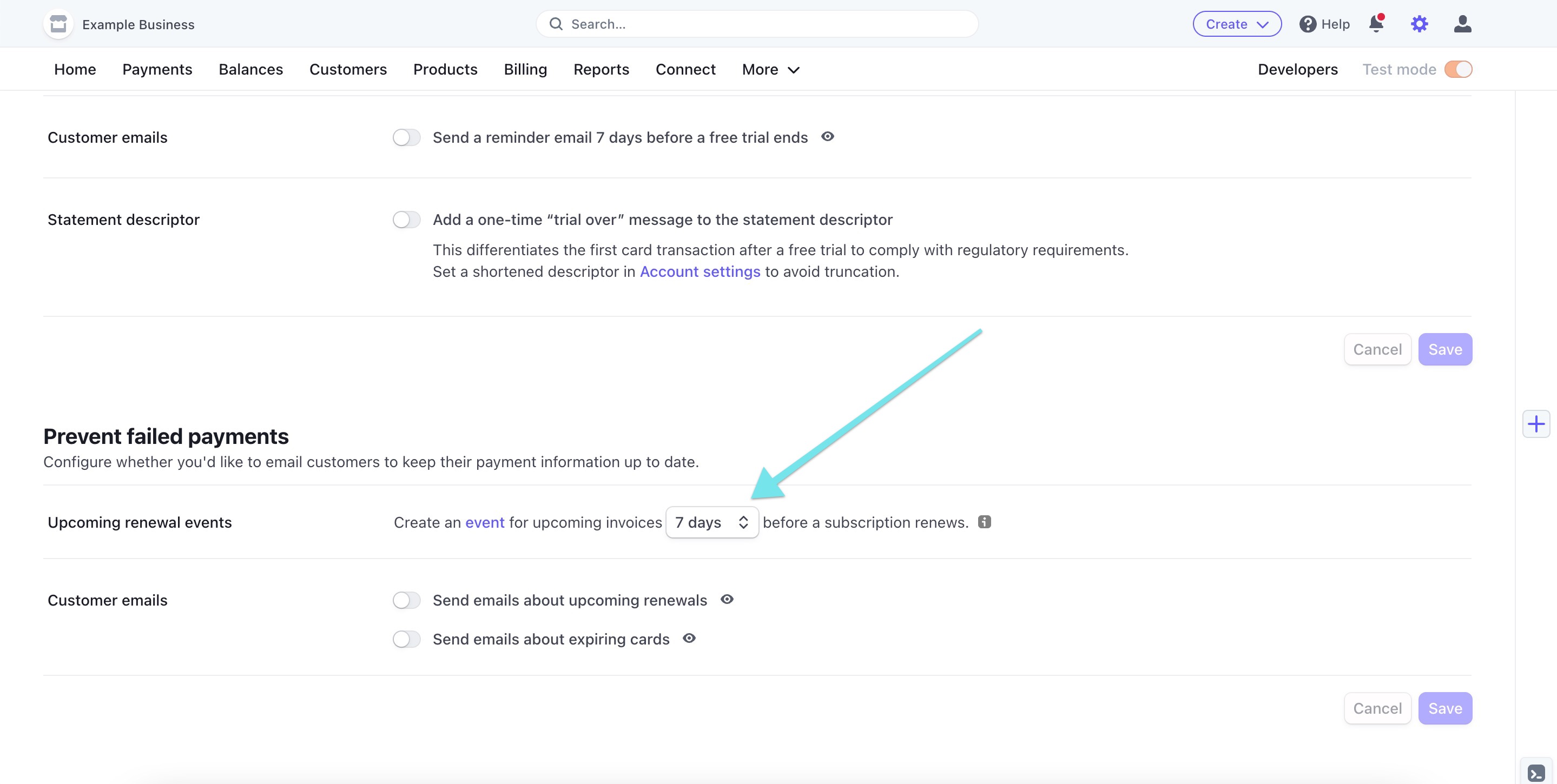This screenshot has height=784, width=1557.
Task: Open the user profile icon
Action: pyautogui.click(x=1462, y=24)
